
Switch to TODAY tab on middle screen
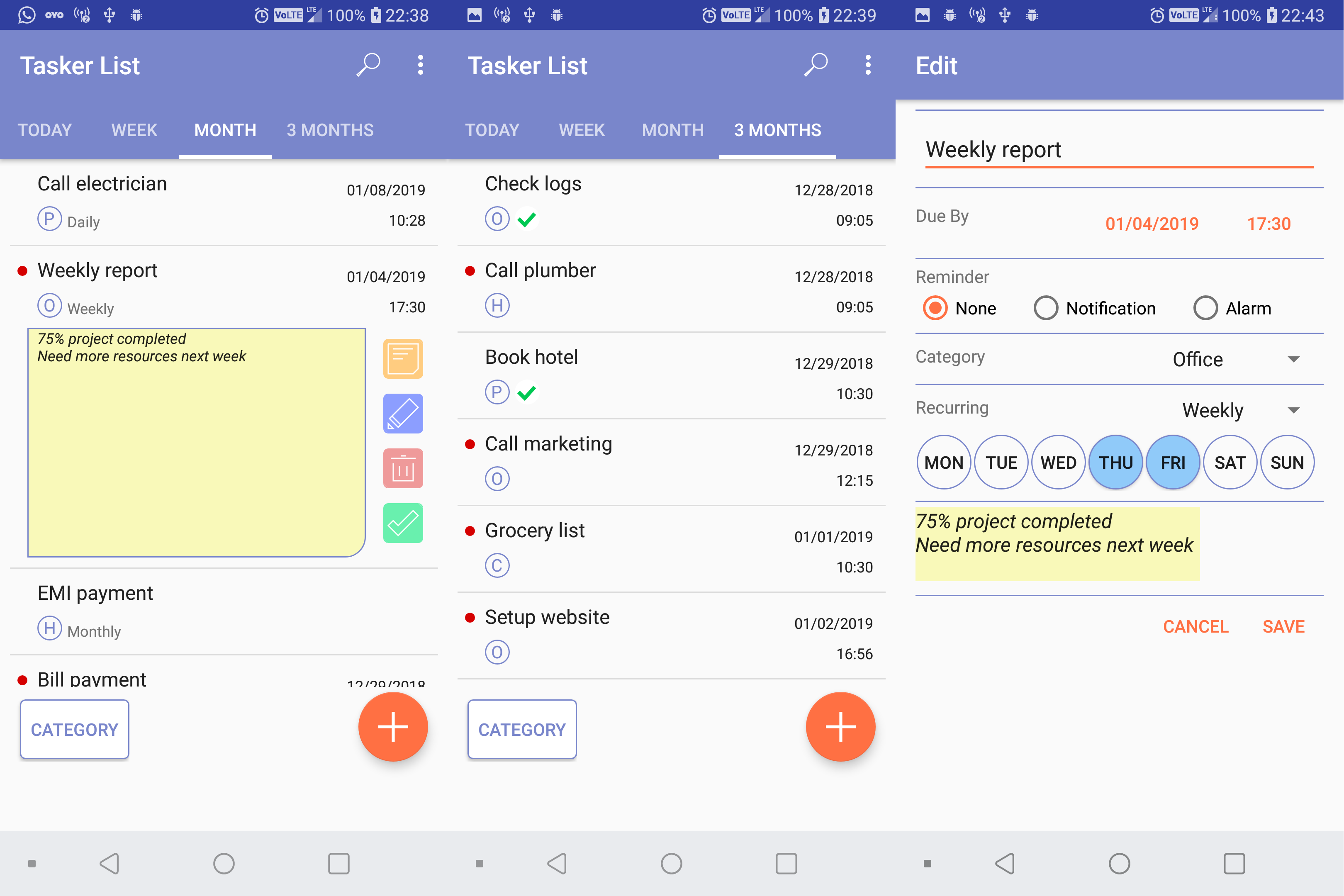(492, 130)
